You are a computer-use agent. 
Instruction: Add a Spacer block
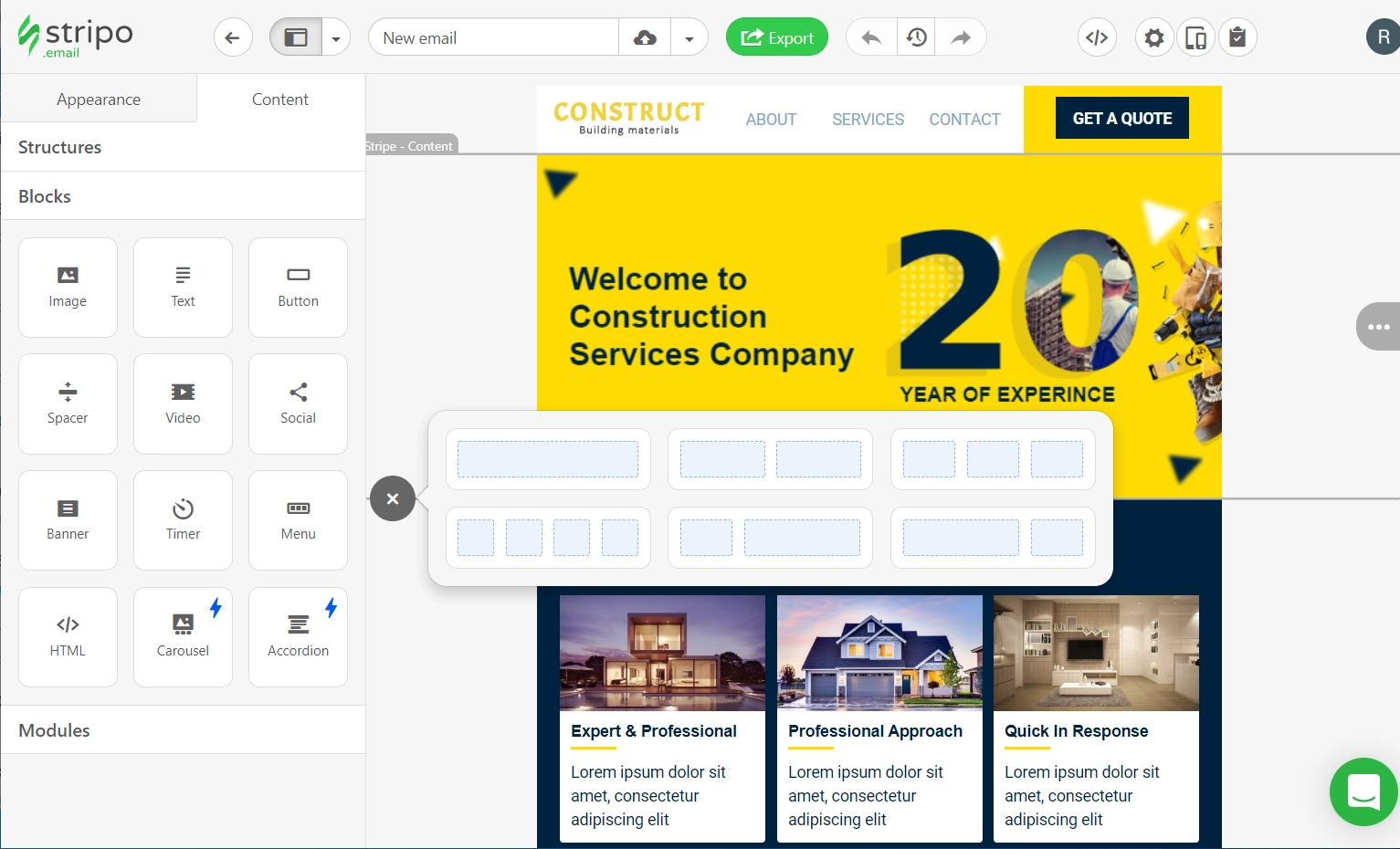[x=68, y=404]
